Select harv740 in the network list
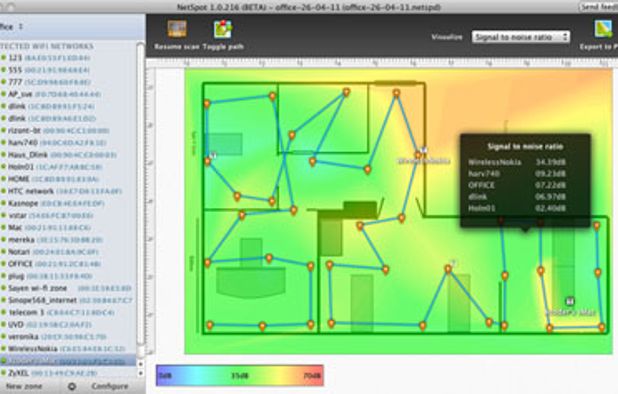Image resolution: width=618 pixels, height=394 pixels. tap(69, 143)
